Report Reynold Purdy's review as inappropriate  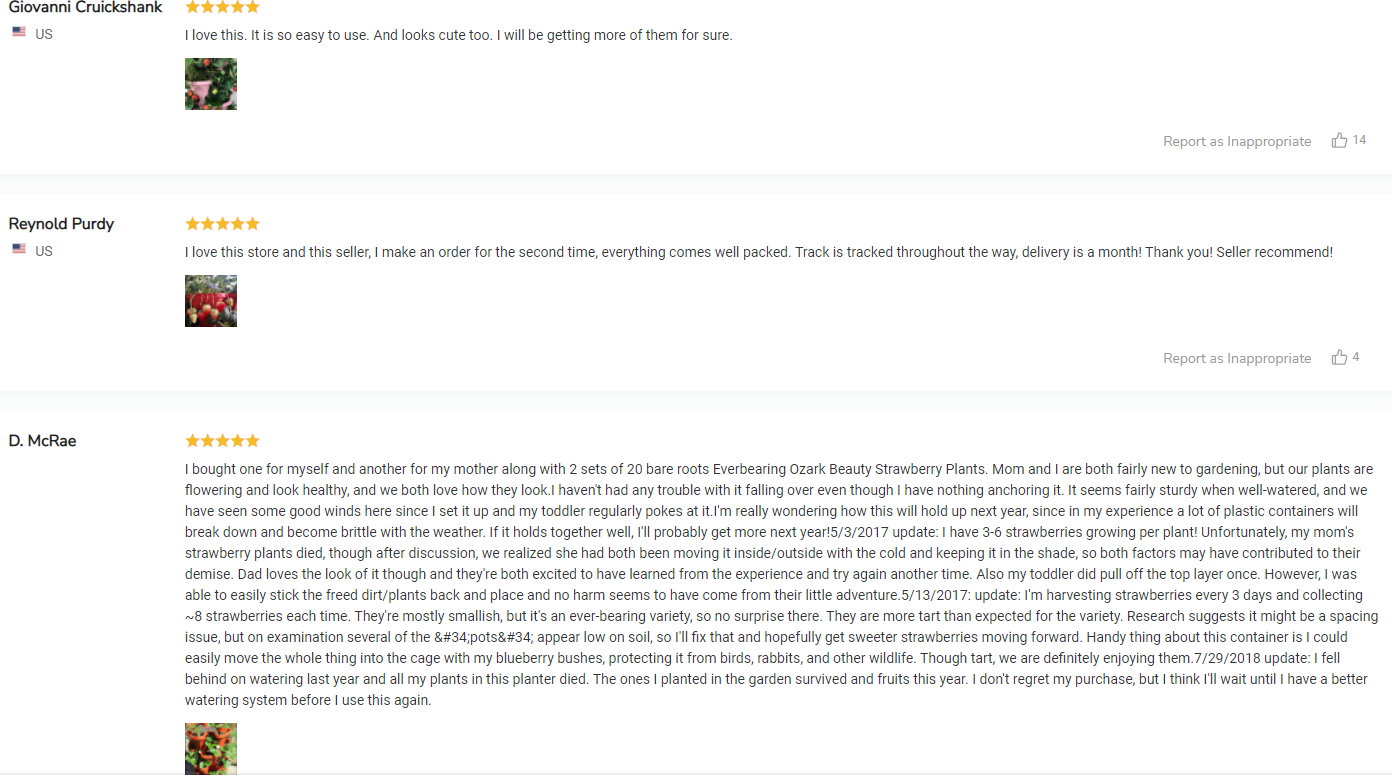[1237, 359]
